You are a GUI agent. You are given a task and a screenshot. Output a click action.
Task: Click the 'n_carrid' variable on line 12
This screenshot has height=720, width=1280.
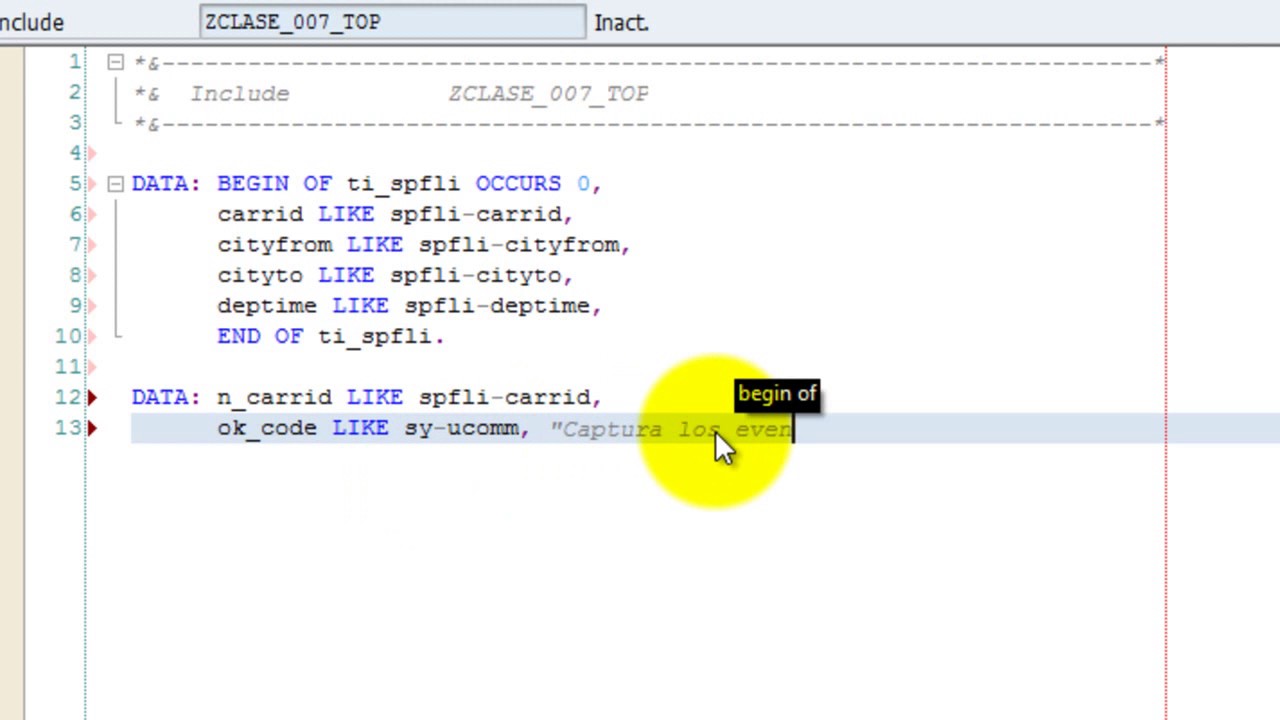(x=274, y=398)
